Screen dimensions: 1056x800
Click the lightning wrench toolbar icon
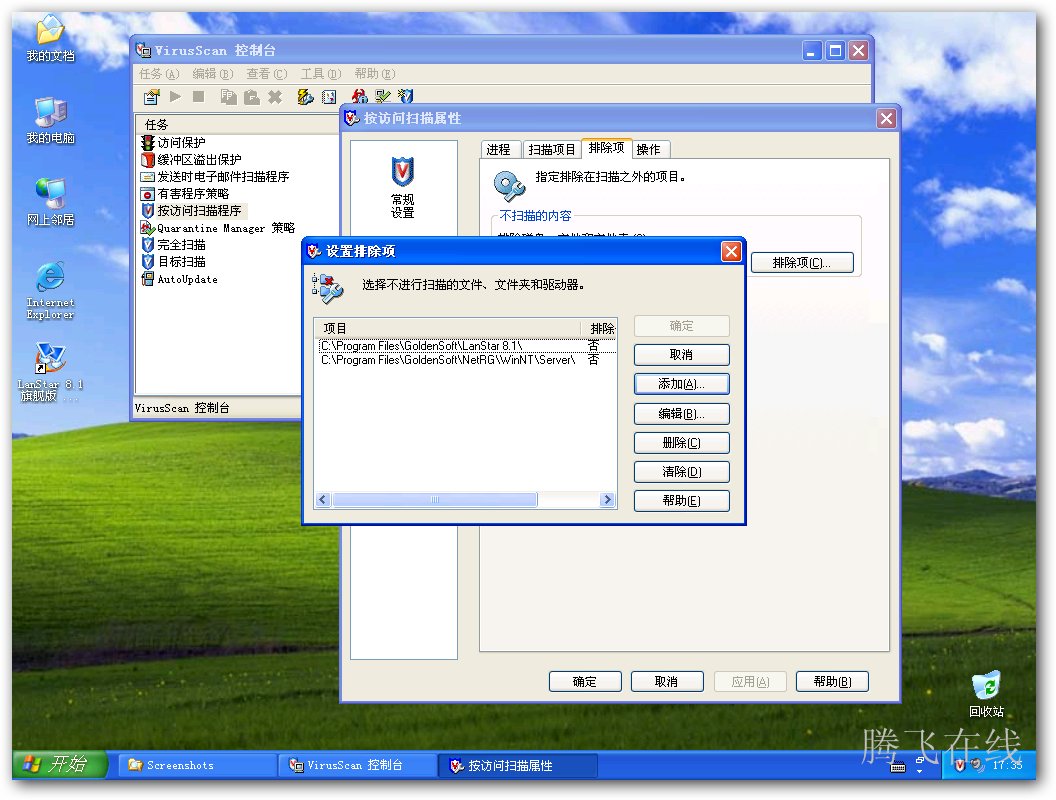tap(306, 97)
